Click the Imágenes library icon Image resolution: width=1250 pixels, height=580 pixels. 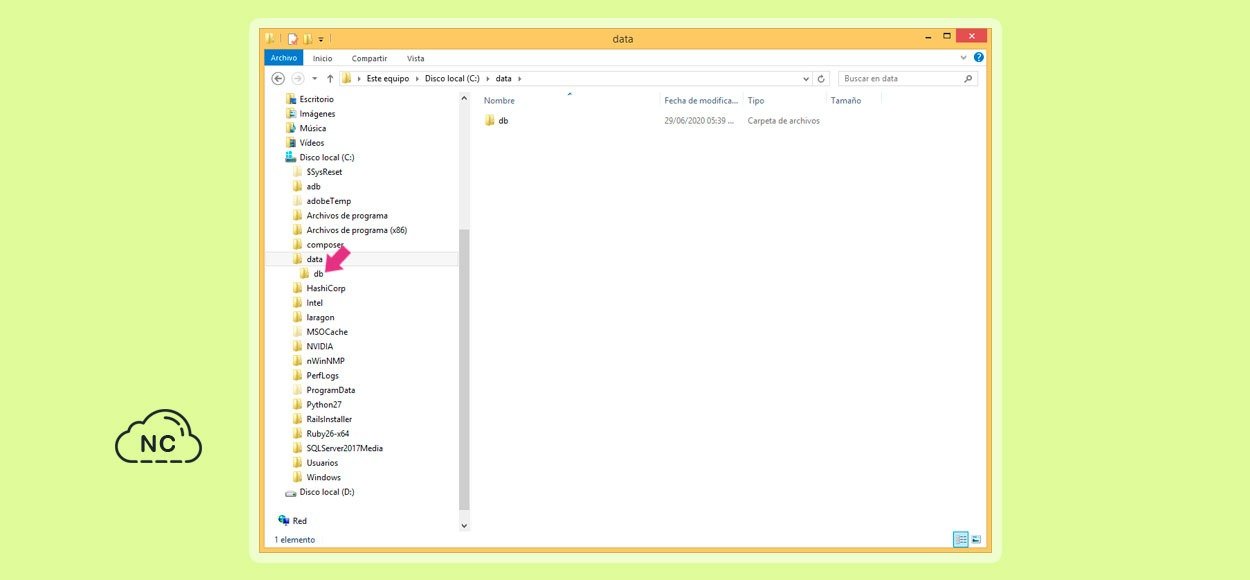(x=291, y=114)
